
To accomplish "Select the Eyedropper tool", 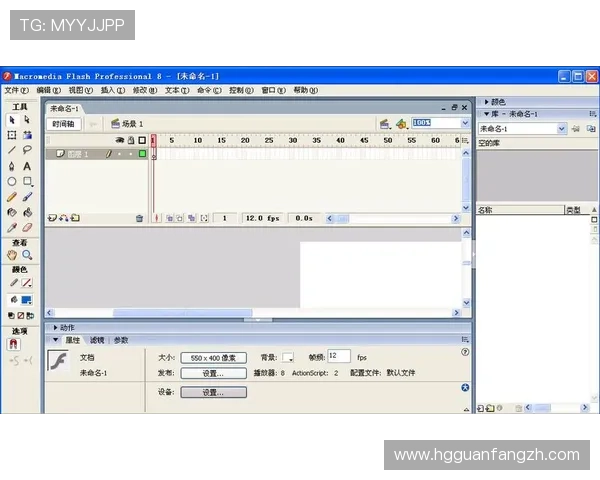I will (12, 228).
